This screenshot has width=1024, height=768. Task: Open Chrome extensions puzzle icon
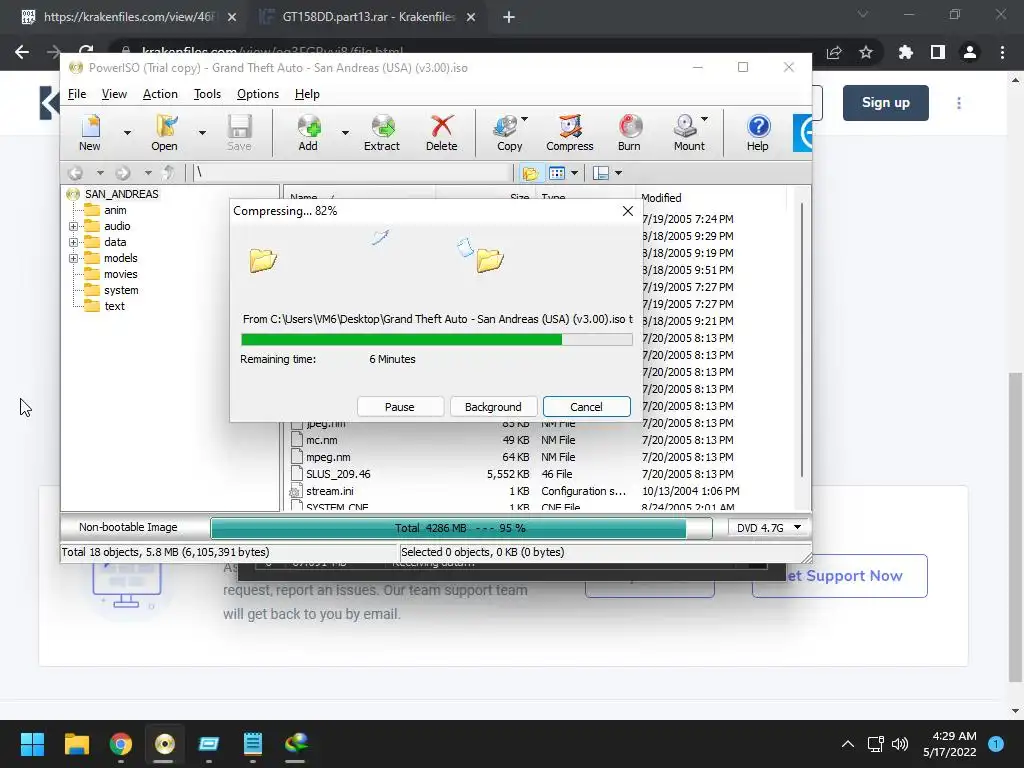coord(906,52)
